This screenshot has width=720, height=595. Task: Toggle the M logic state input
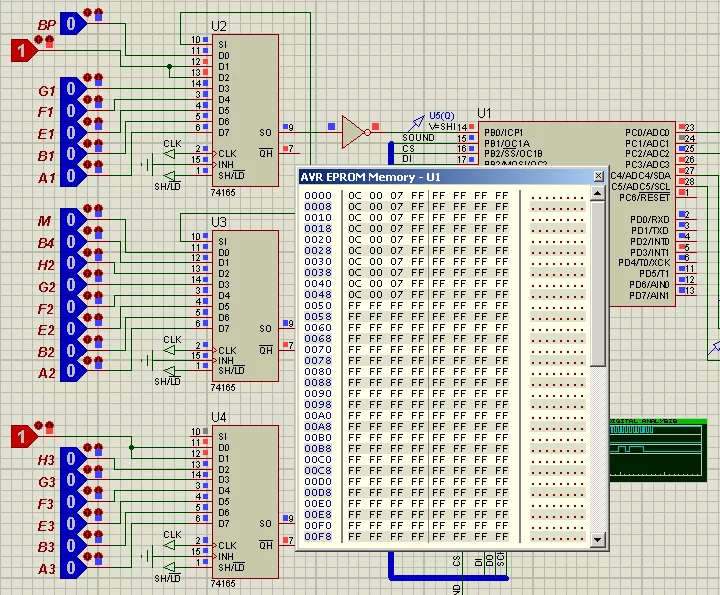click(x=71, y=220)
